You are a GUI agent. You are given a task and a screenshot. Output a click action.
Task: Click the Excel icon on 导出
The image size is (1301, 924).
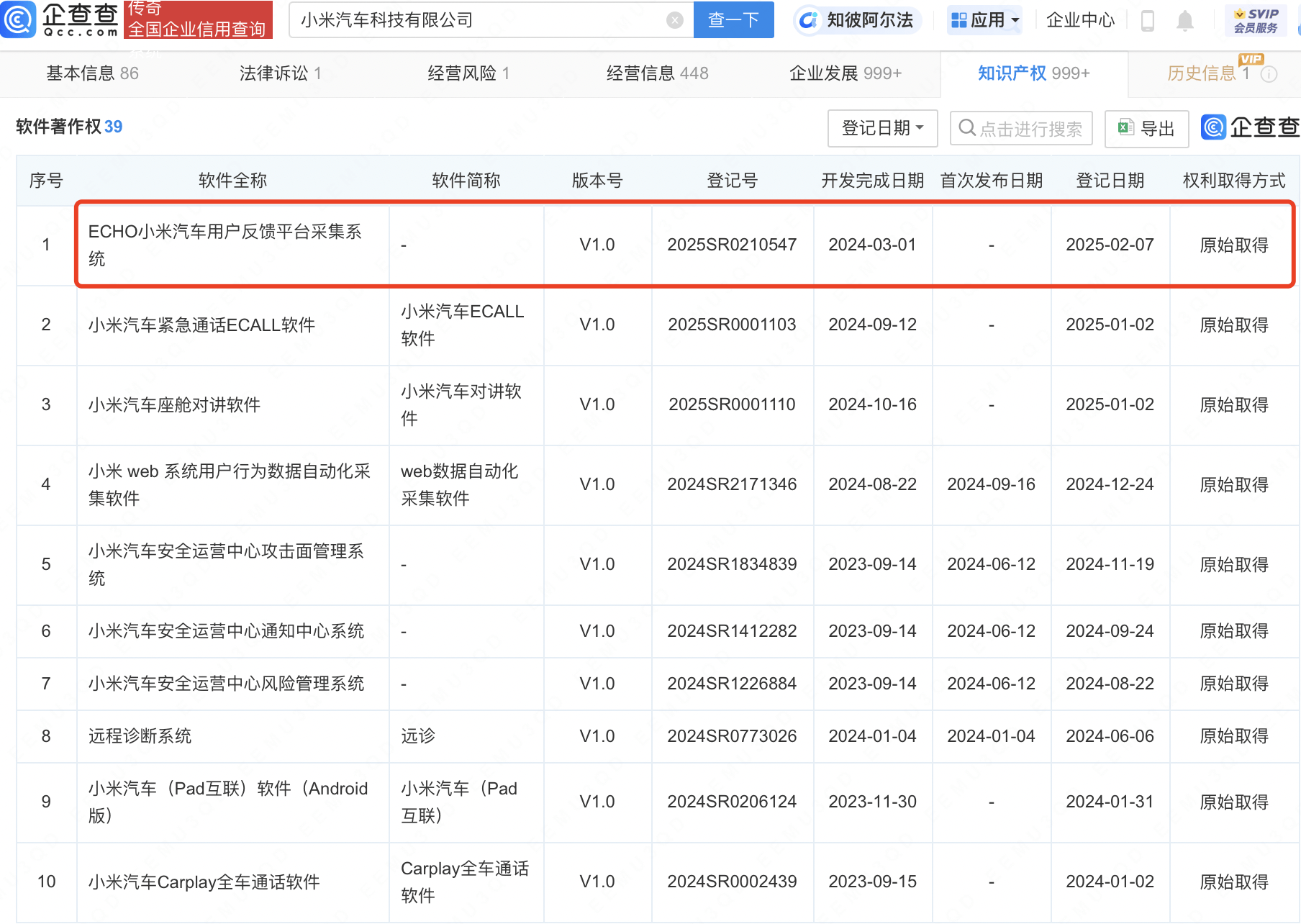pyautogui.click(x=1125, y=128)
